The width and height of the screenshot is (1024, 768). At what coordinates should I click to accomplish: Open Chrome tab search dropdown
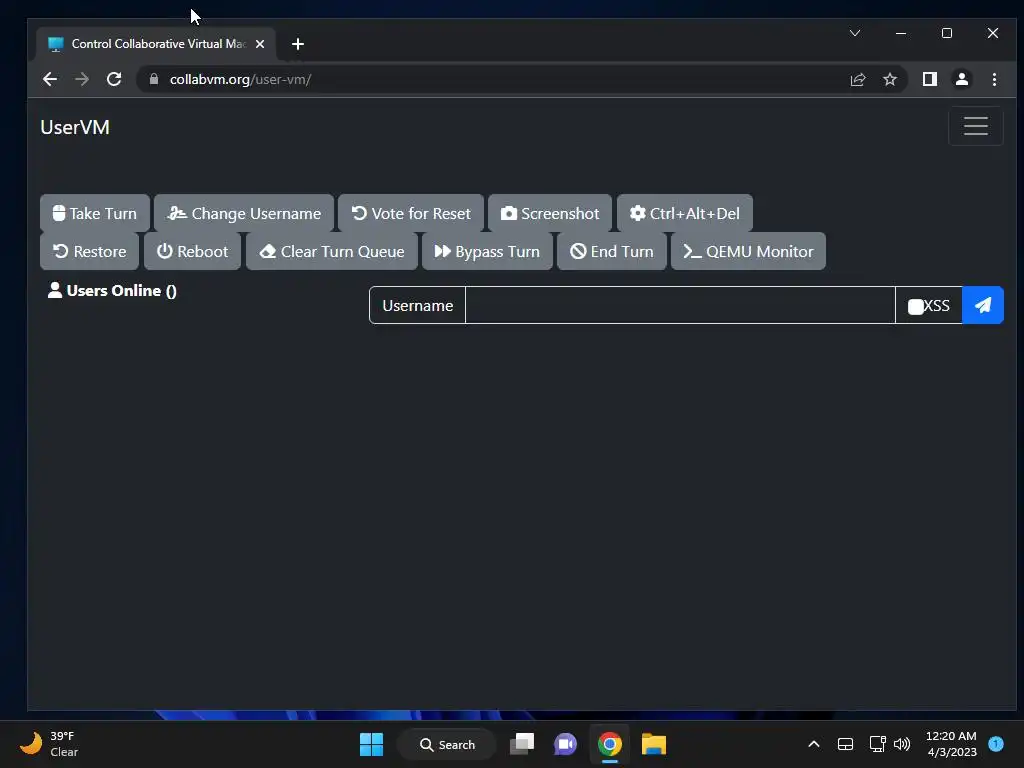click(854, 33)
